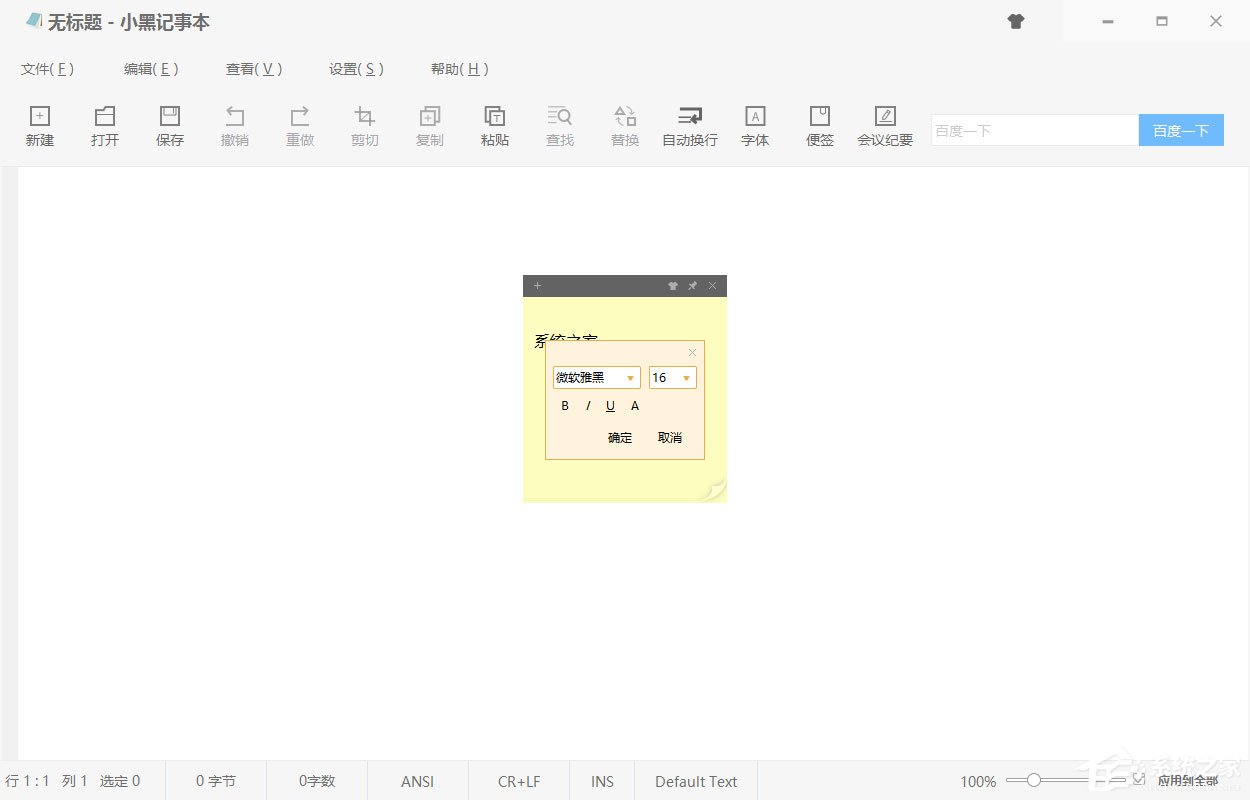The height and width of the screenshot is (800, 1250).
Task: Open the 设置(S) menu
Action: pos(357,69)
